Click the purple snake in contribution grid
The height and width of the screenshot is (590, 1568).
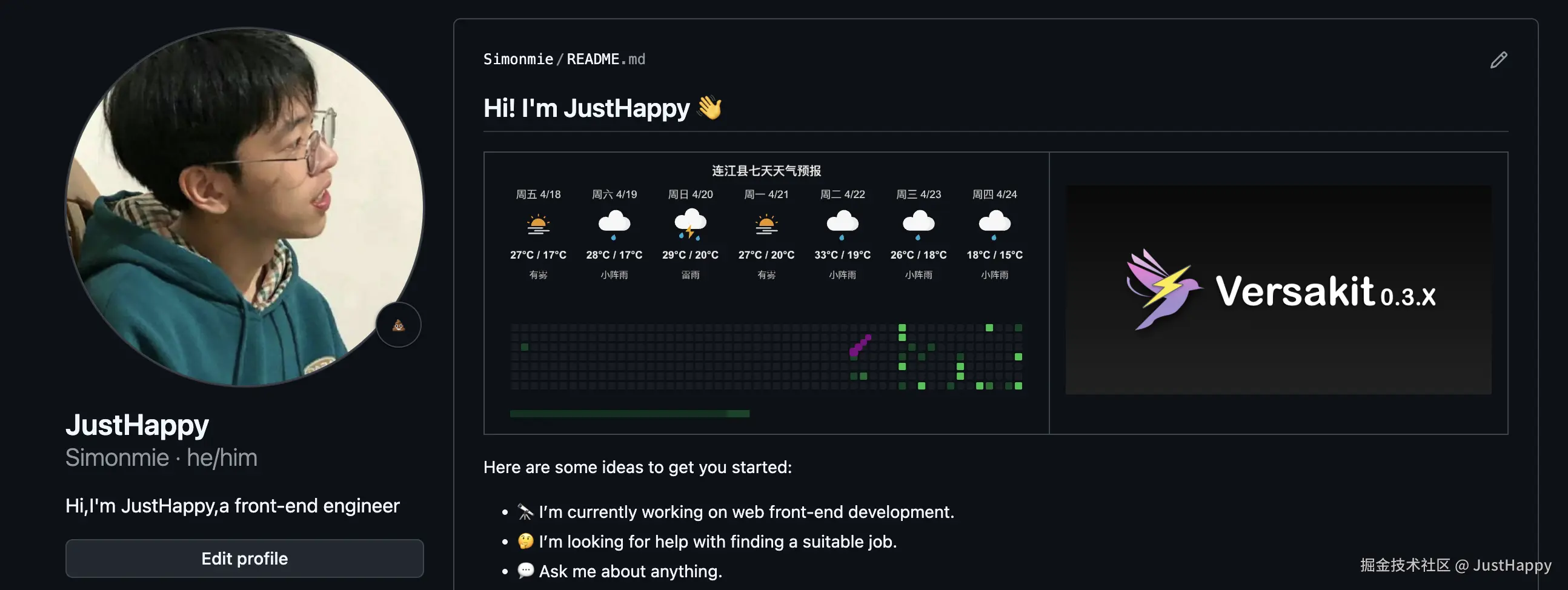click(x=860, y=345)
